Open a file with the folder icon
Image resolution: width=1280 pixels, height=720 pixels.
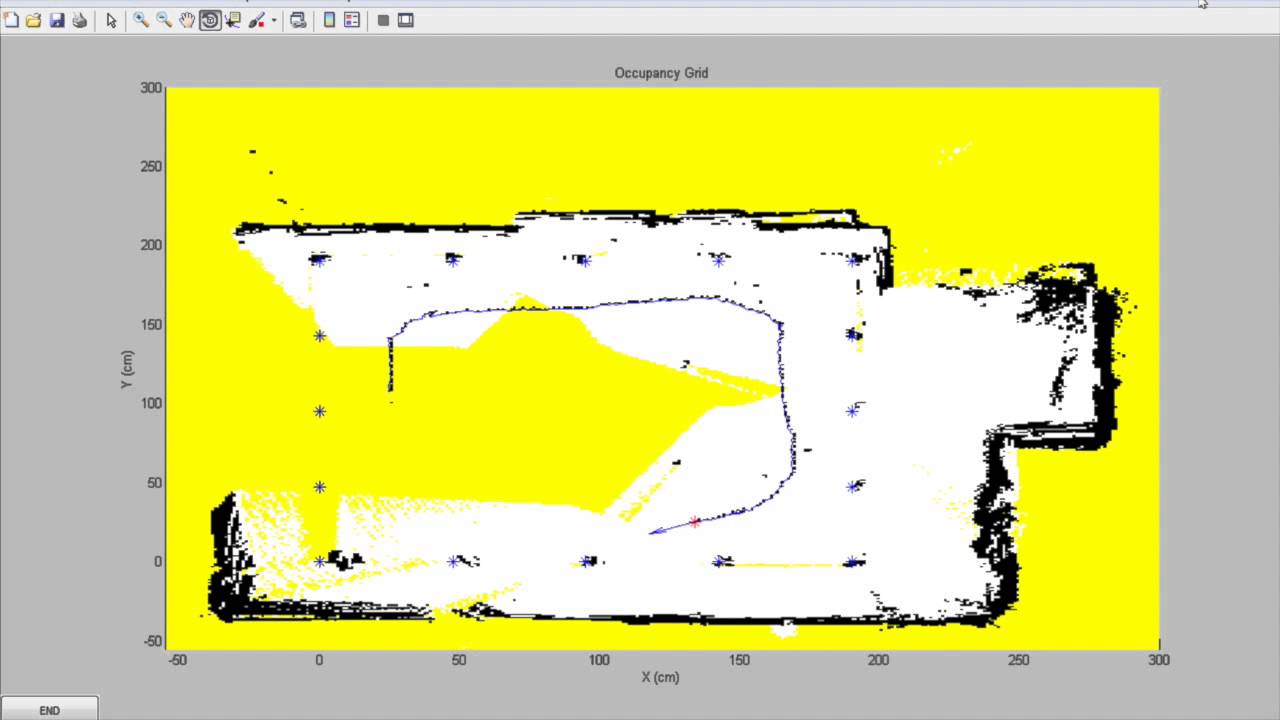tap(34, 20)
